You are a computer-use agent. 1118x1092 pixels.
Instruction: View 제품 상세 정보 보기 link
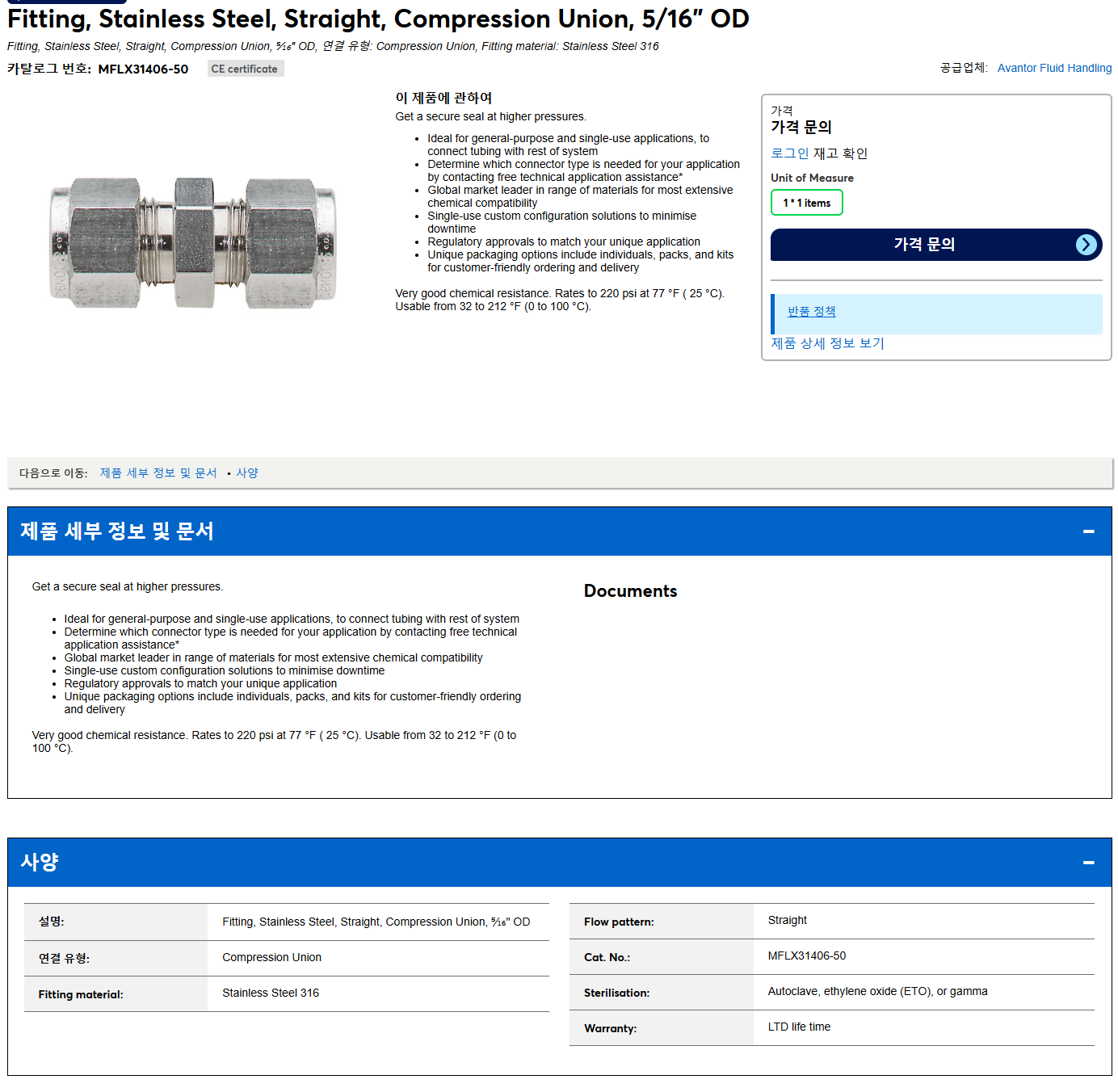point(827,343)
